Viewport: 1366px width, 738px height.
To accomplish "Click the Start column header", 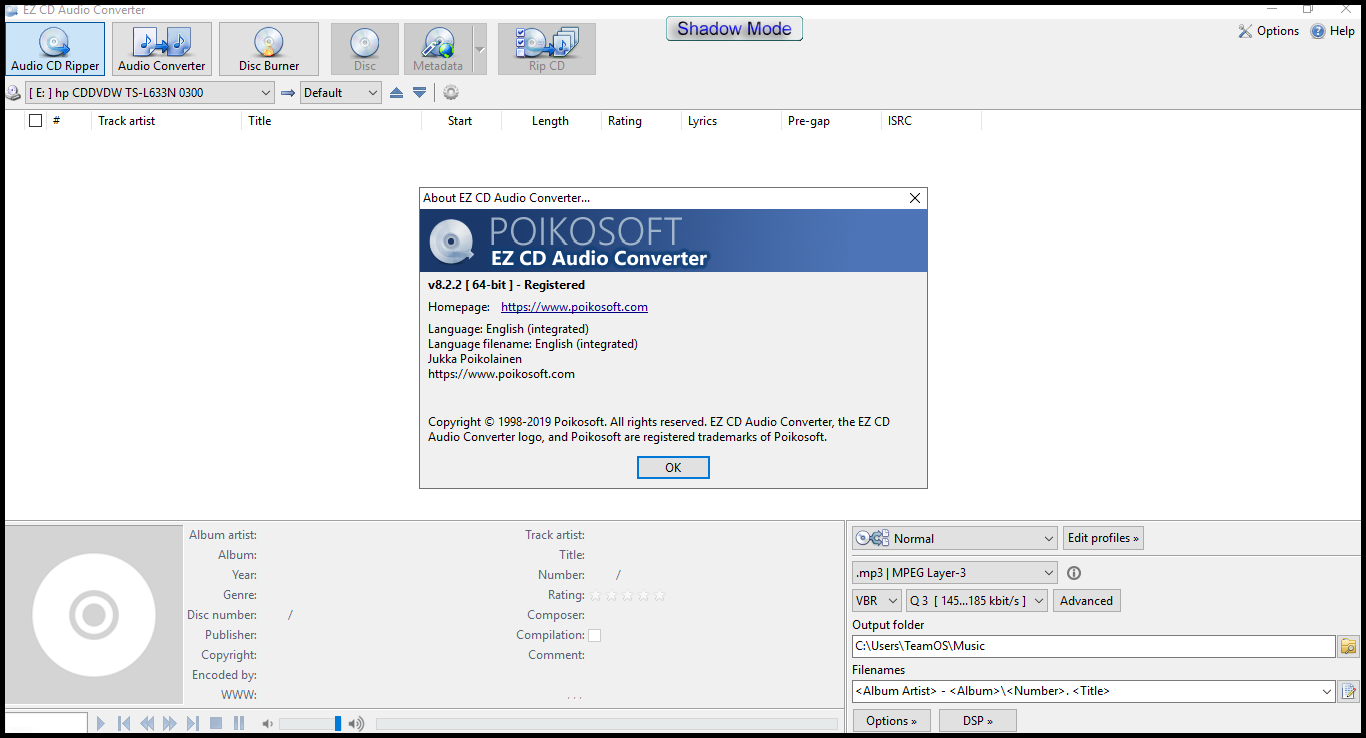I will coord(461,121).
